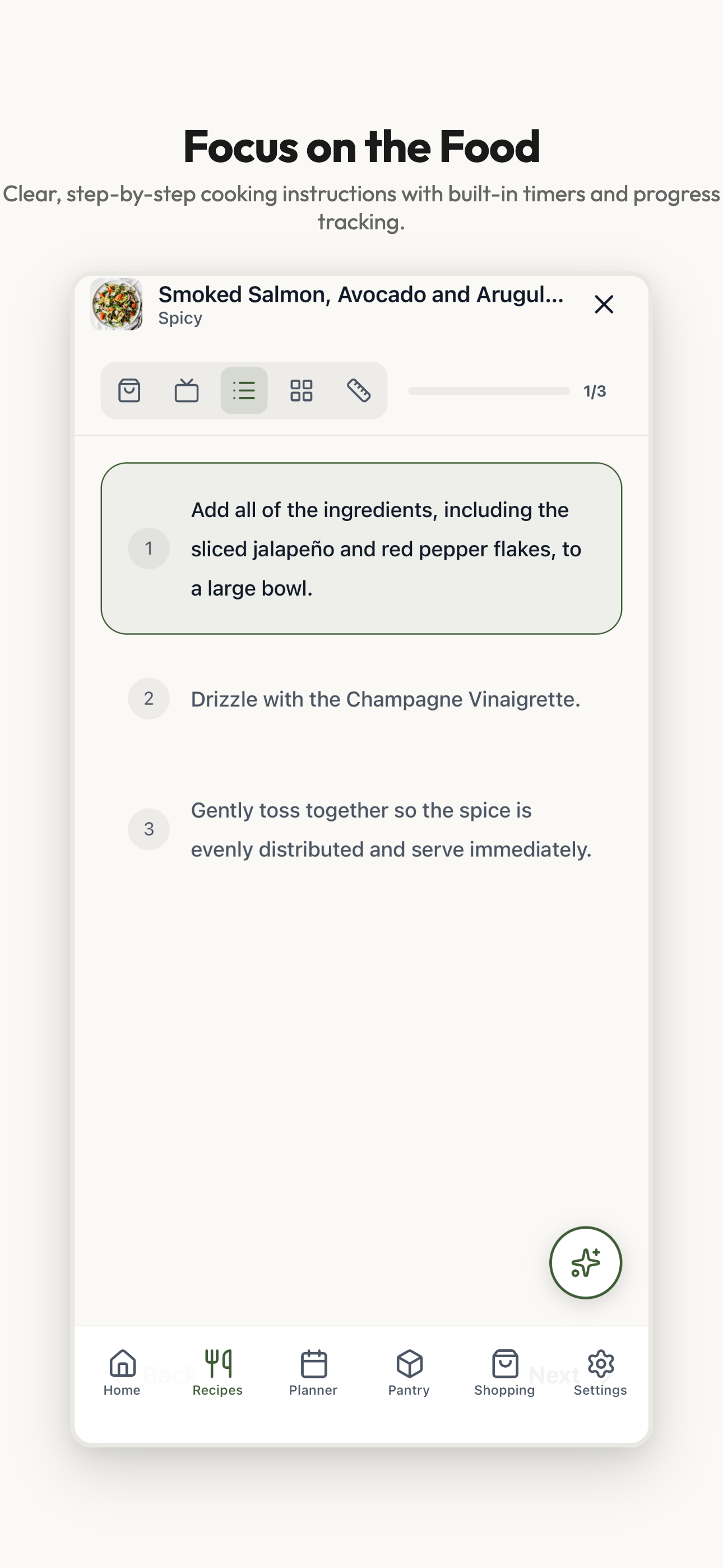Select step 1 instruction card
The height and width of the screenshot is (1568, 723).
(361, 548)
